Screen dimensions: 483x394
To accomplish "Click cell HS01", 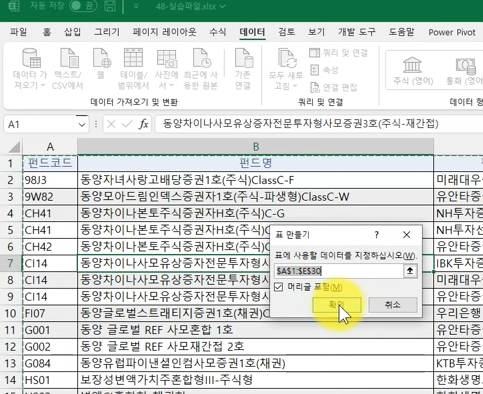I will [x=50, y=380].
